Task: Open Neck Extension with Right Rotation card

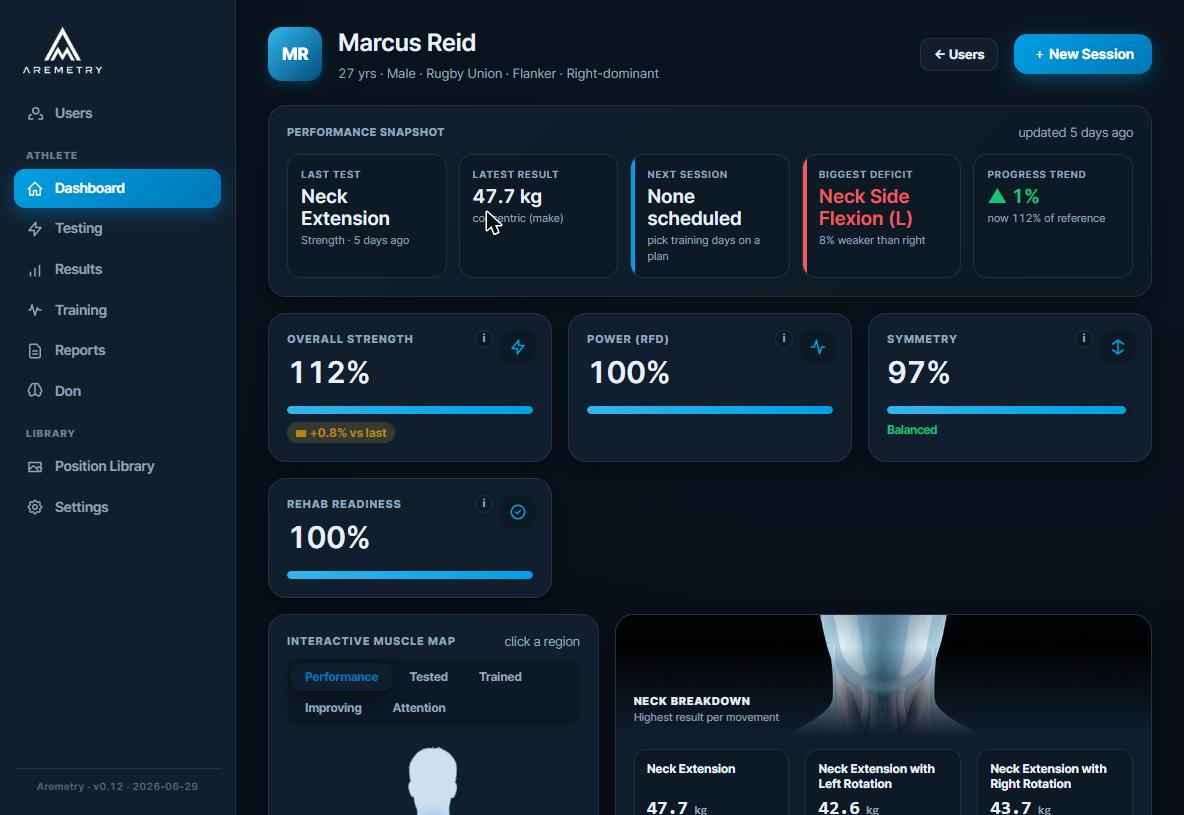Action: pyautogui.click(x=1055, y=782)
